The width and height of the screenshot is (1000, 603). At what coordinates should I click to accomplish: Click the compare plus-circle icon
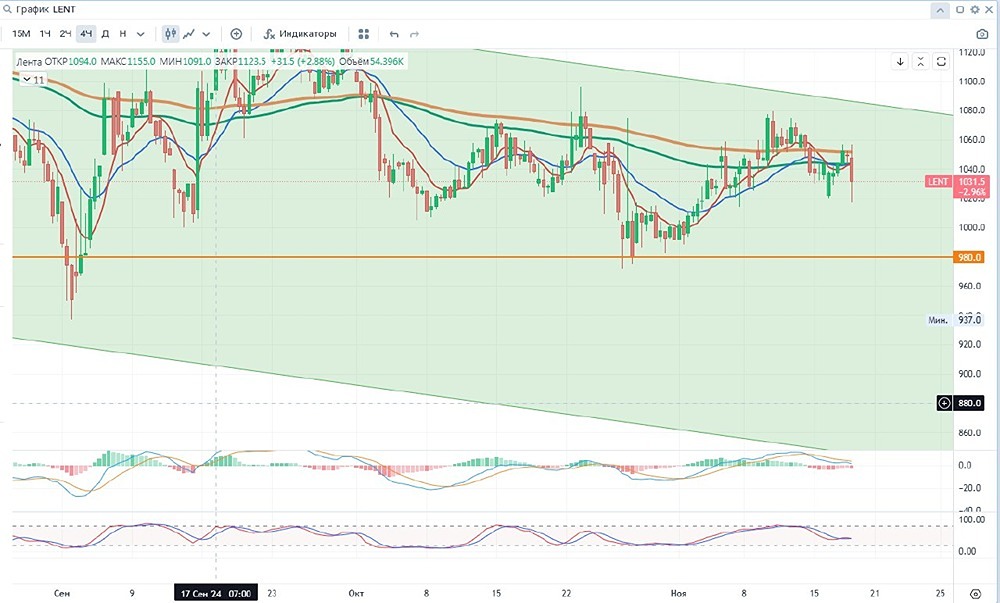236,34
